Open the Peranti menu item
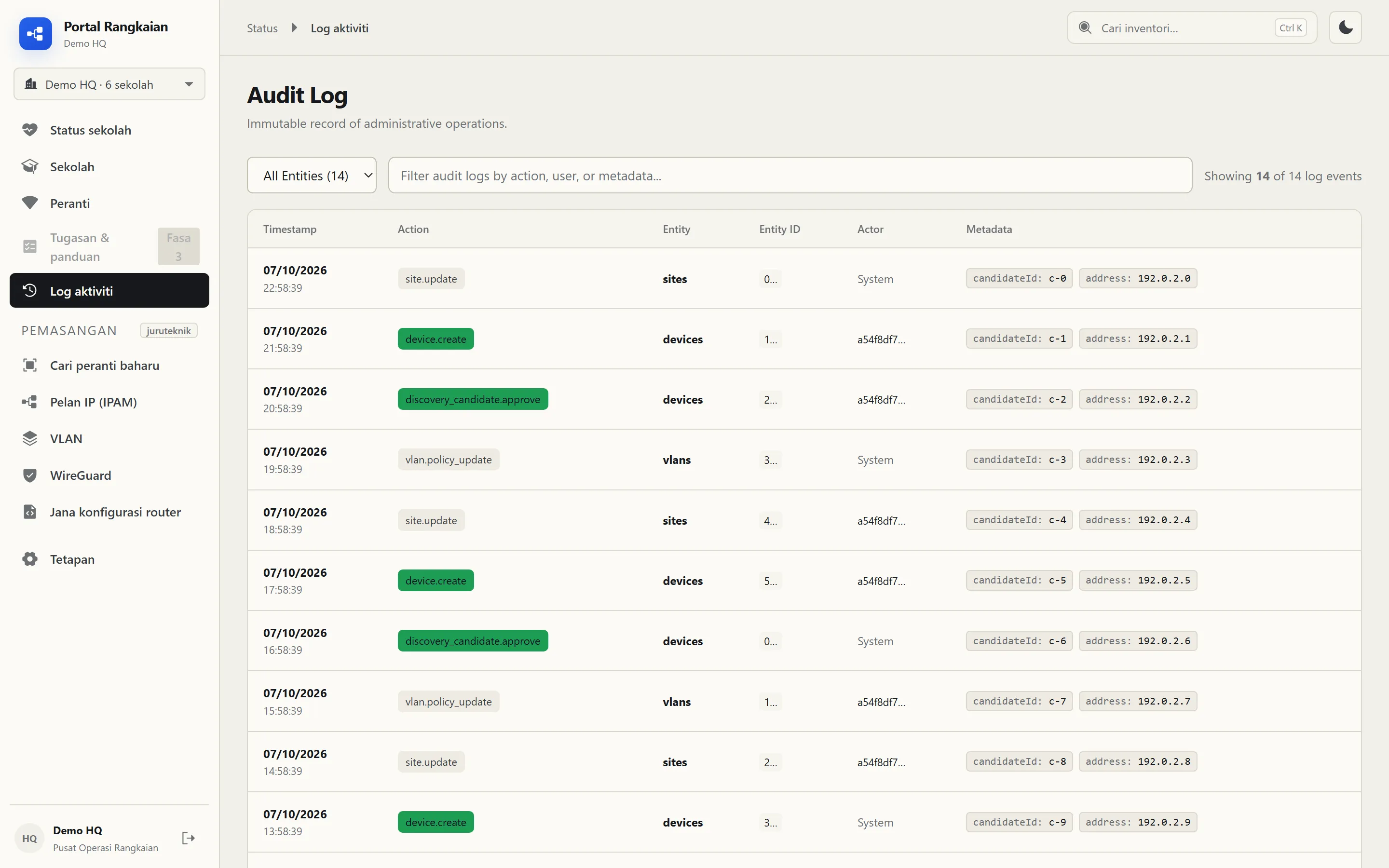Viewport: 1389px width, 868px height. (109, 203)
